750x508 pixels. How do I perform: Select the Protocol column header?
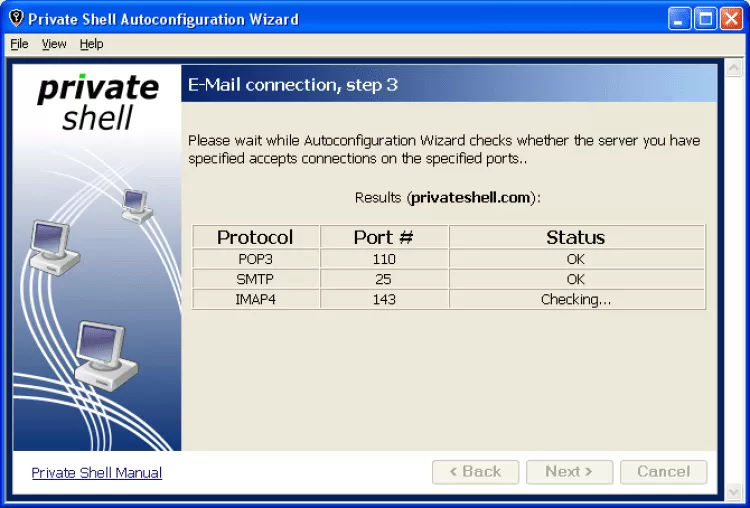click(x=255, y=237)
